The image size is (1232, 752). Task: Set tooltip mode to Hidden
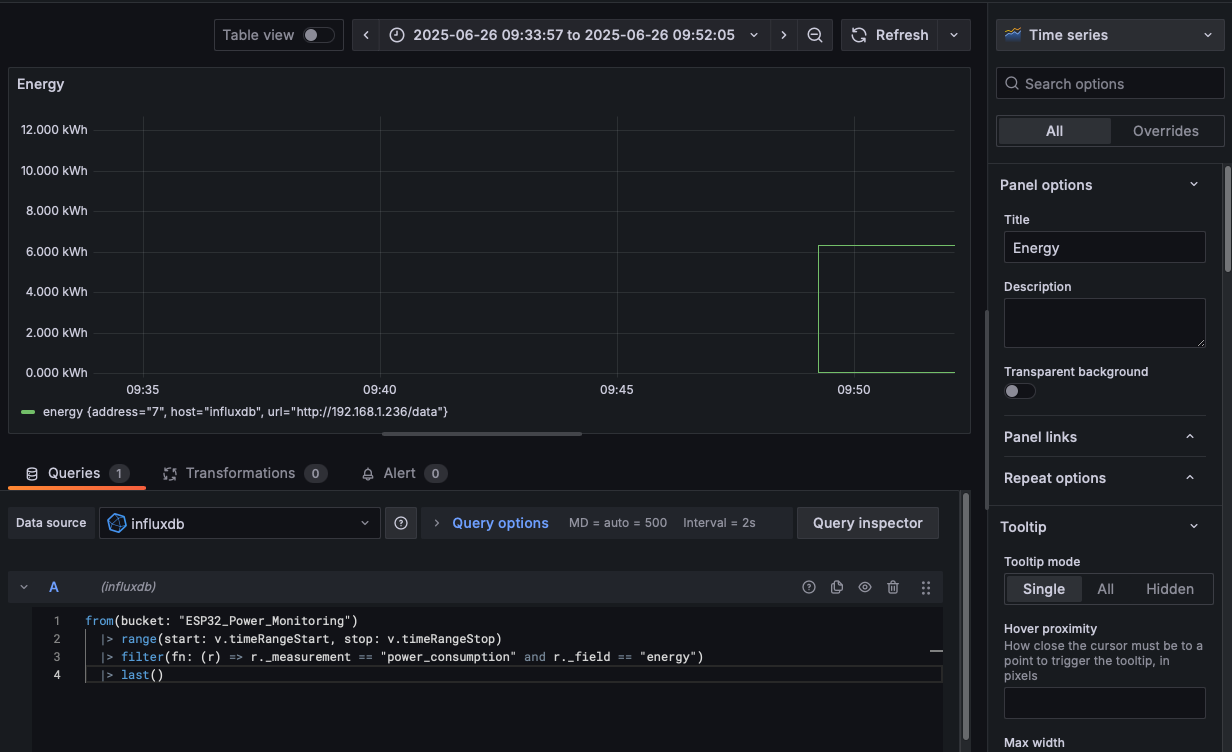click(1169, 589)
